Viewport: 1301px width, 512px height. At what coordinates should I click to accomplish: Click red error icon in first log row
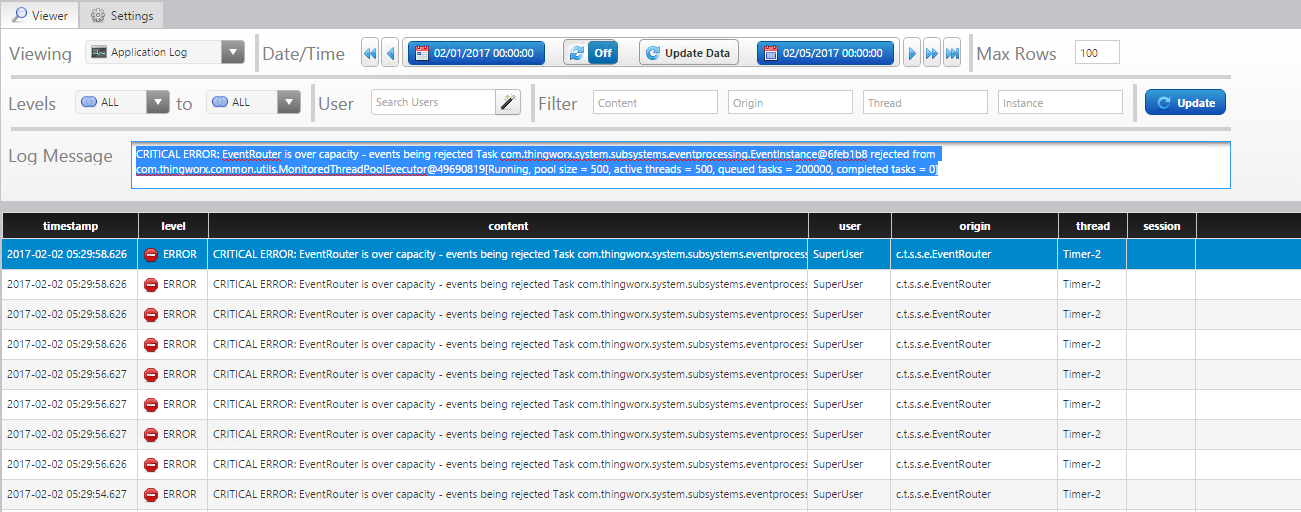coord(151,254)
